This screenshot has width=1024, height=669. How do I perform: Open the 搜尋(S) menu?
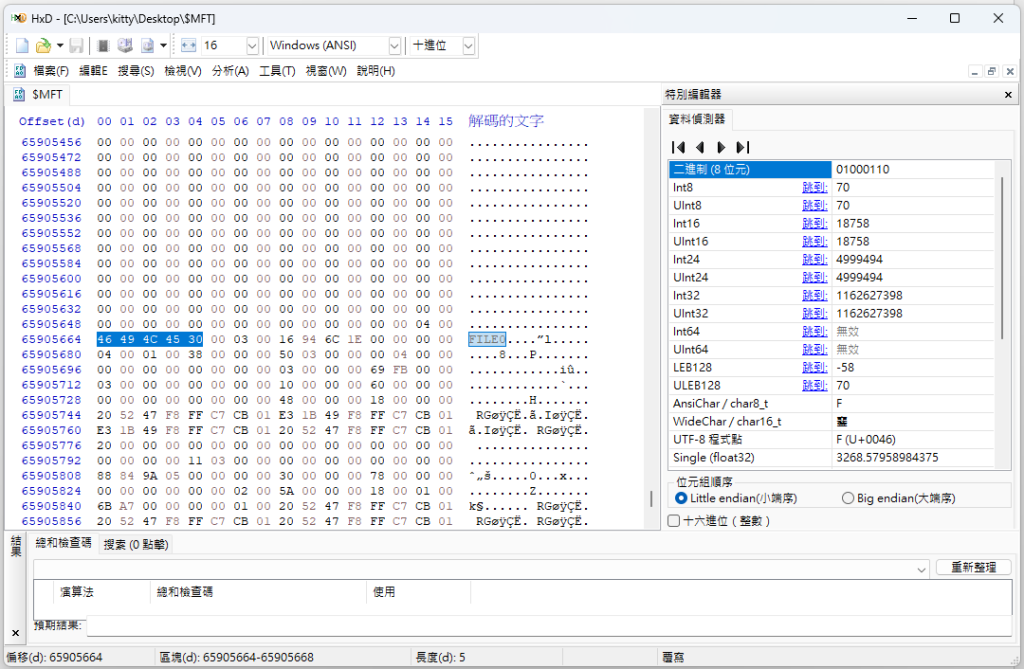(x=136, y=71)
